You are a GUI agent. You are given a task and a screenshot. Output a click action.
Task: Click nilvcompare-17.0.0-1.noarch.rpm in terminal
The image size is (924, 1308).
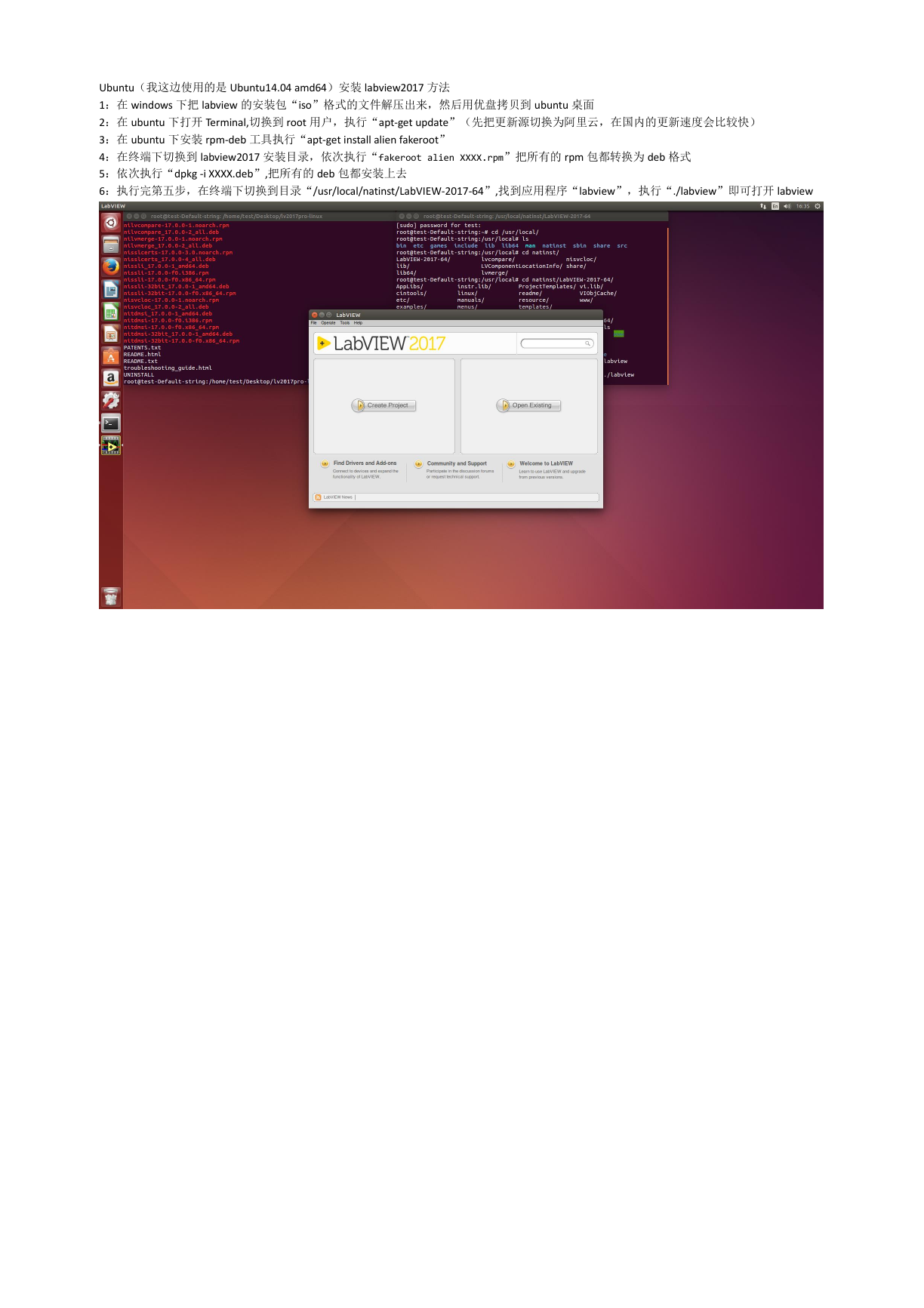(177, 226)
